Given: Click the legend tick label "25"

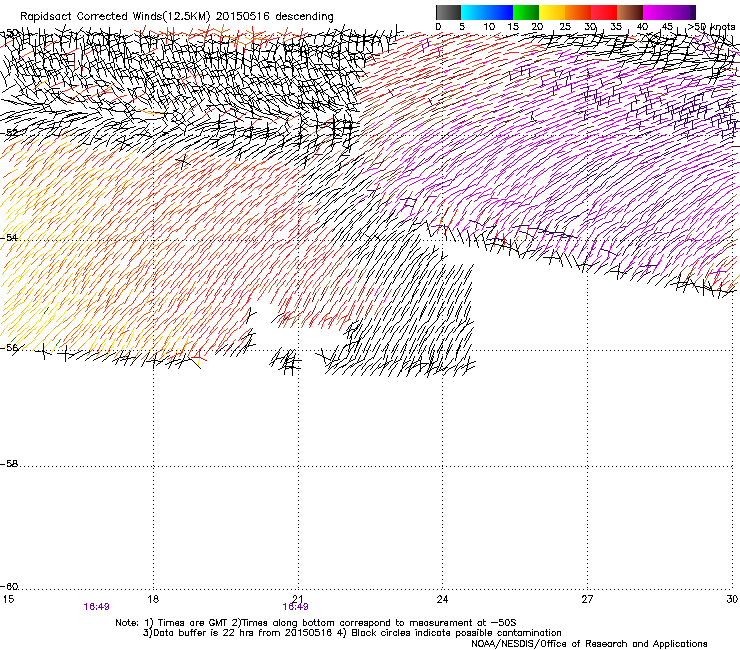Looking at the screenshot, I should point(565,27).
